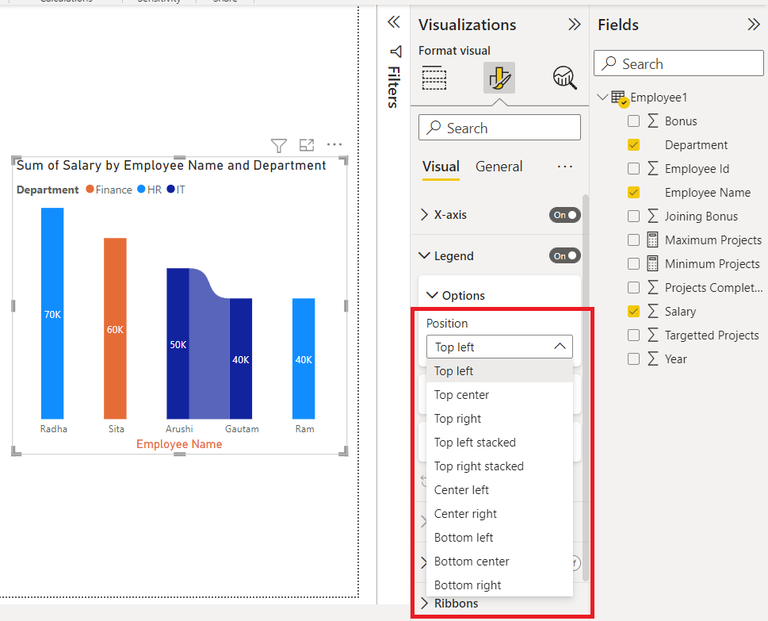Click the Employee Name axis title
Viewport: 768px width, 621px height.
tap(179, 444)
